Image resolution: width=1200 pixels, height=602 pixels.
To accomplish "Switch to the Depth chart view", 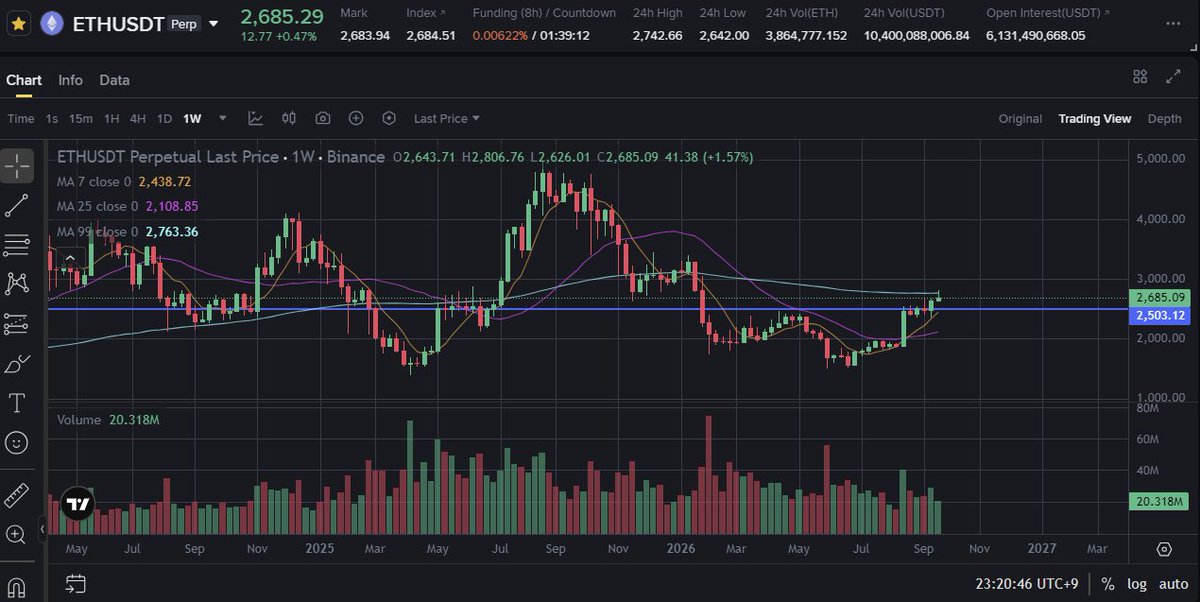I will (x=1164, y=118).
